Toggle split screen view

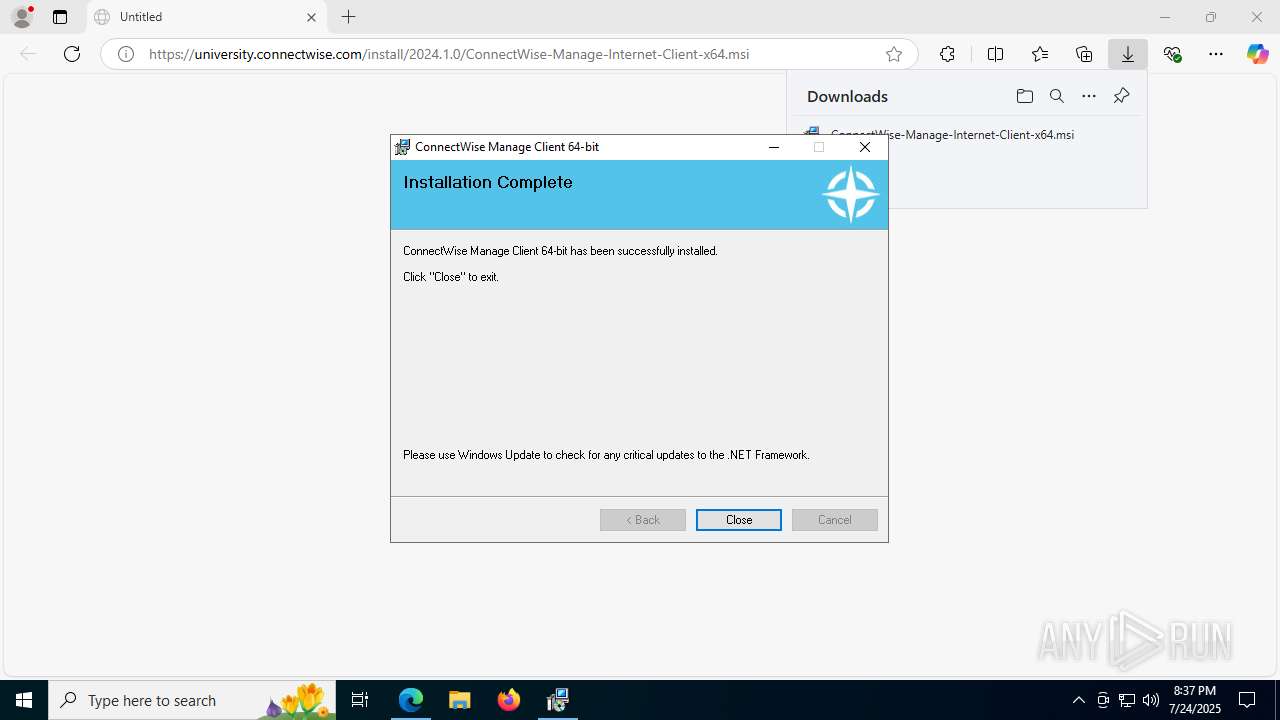point(995,54)
